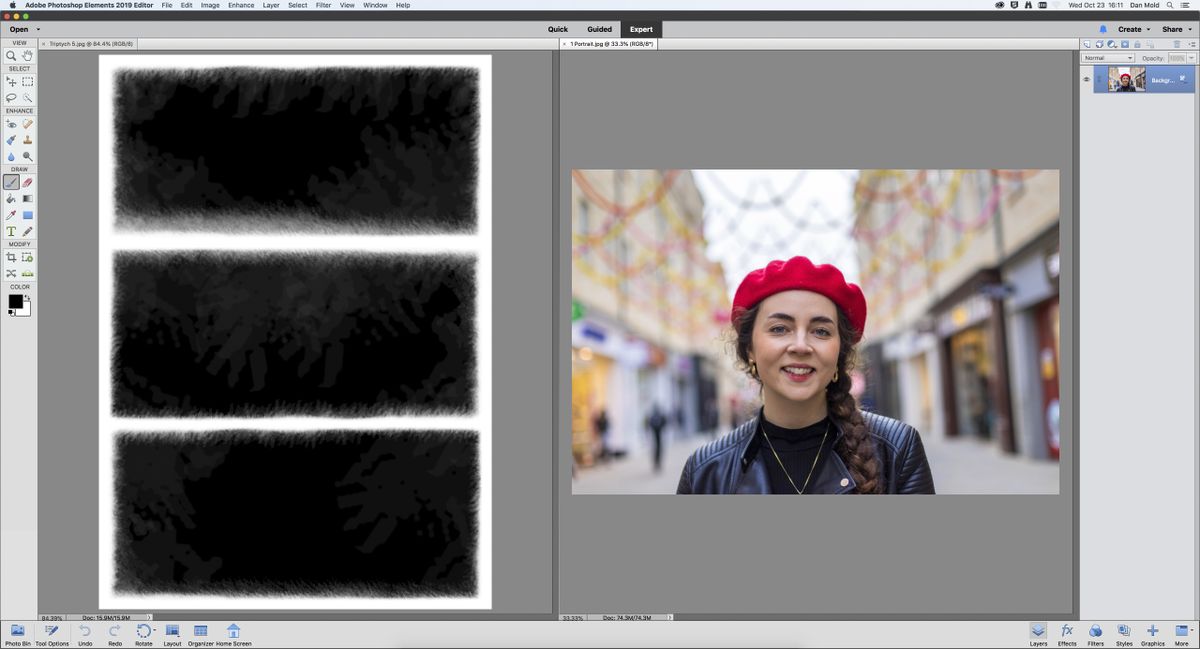Screen dimensions: 1200x649
Task: Switch to the Quick editing tab
Action: coord(557,29)
